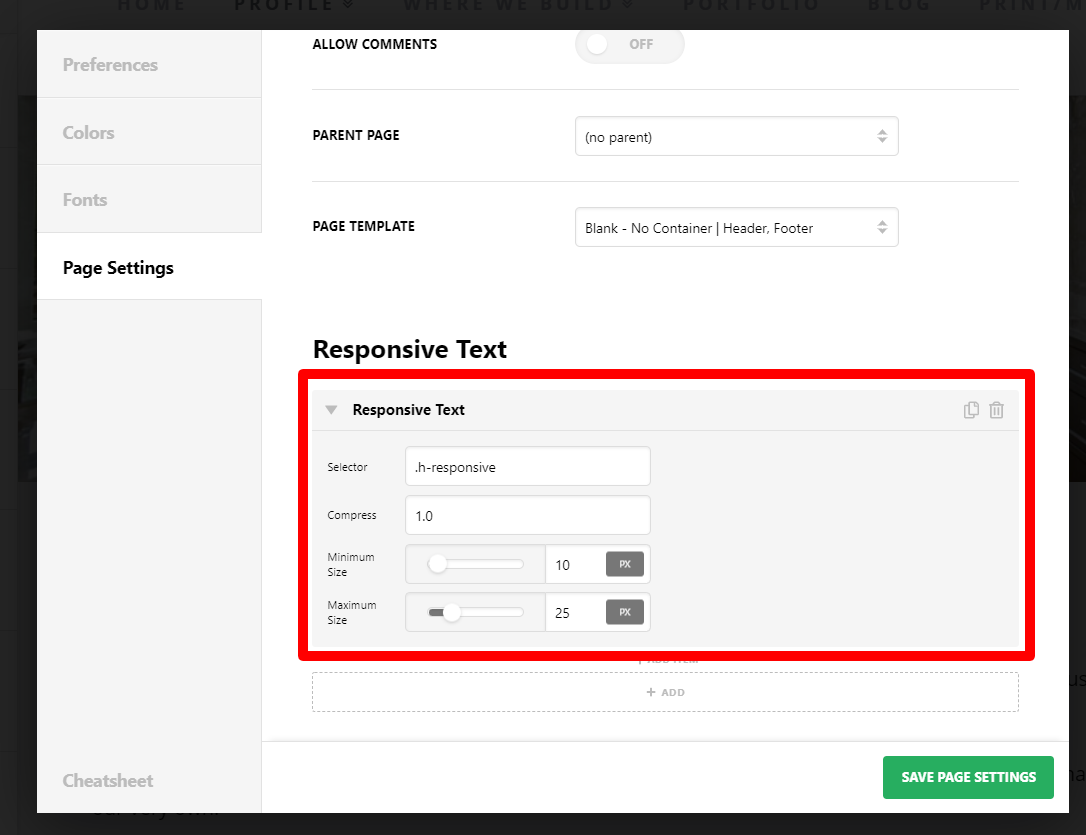This screenshot has height=835, width=1086.
Task: Delete the Responsive Text item via the trash icon
Action: (x=996, y=410)
